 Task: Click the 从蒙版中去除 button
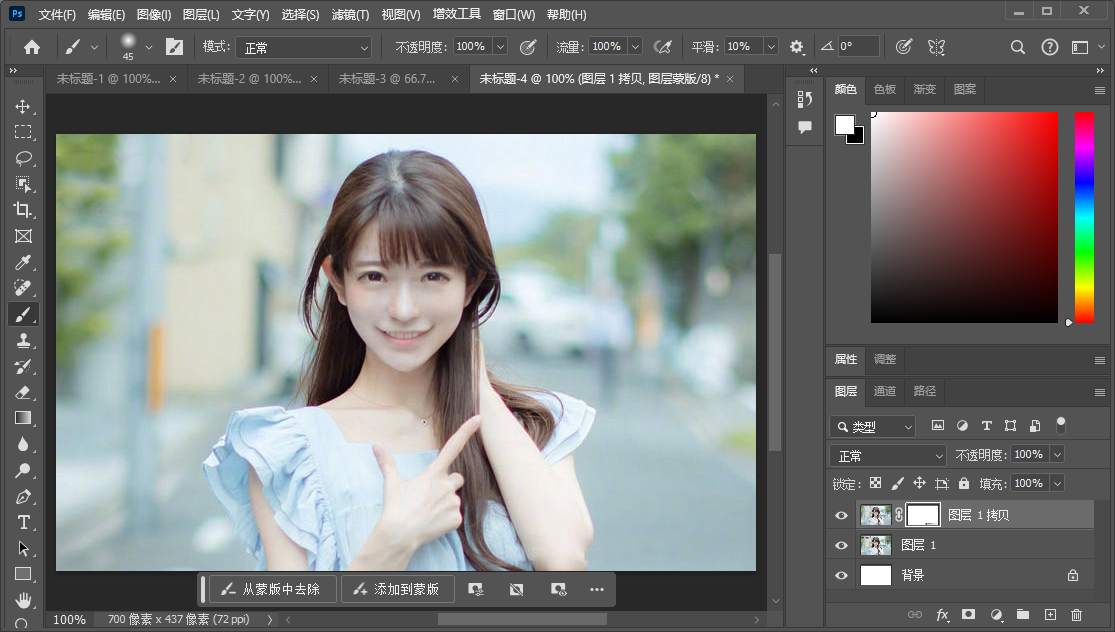pyautogui.click(x=271, y=590)
